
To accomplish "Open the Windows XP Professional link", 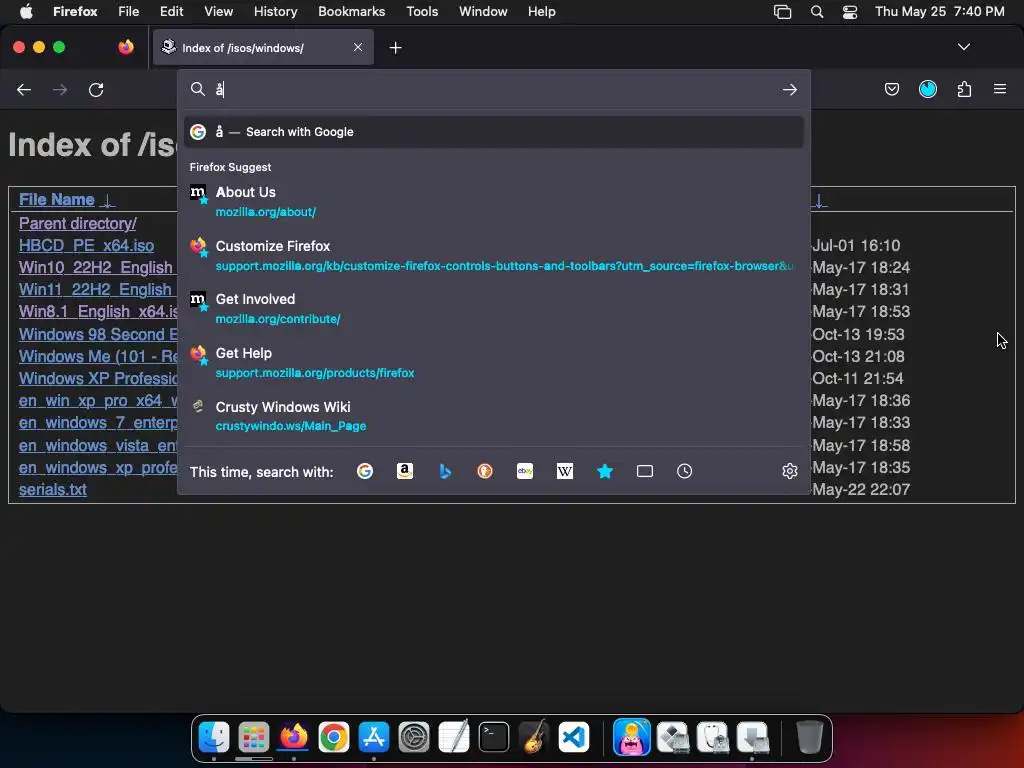I will click(x=97, y=379).
